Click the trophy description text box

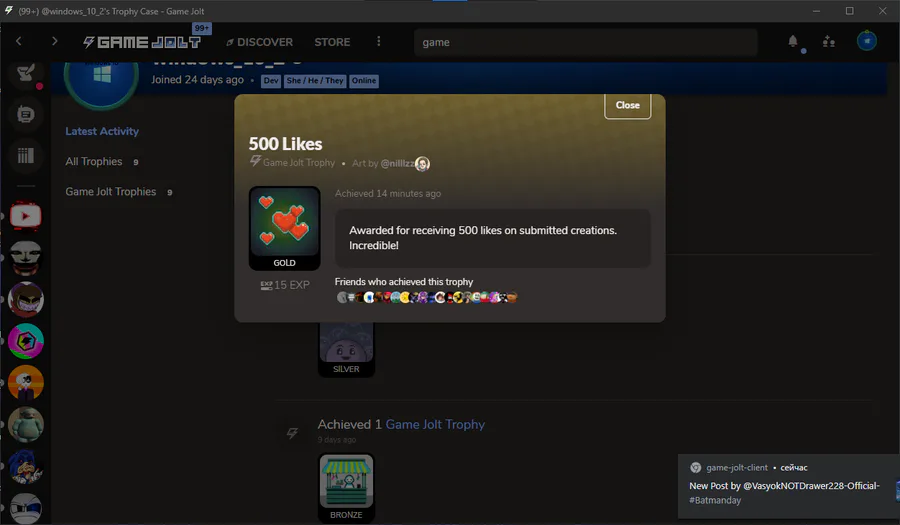point(492,238)
